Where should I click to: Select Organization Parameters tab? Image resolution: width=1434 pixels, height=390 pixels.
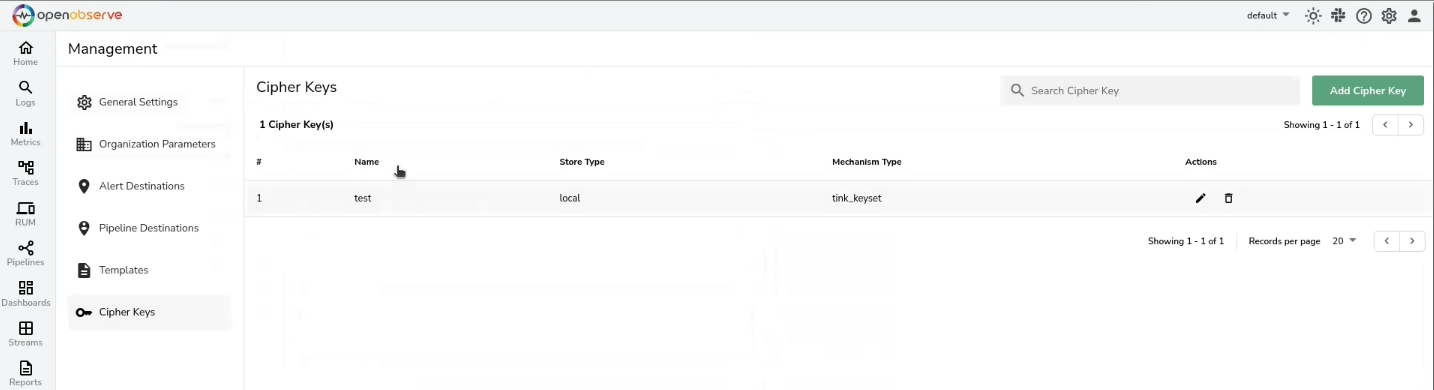click(149, 144)
